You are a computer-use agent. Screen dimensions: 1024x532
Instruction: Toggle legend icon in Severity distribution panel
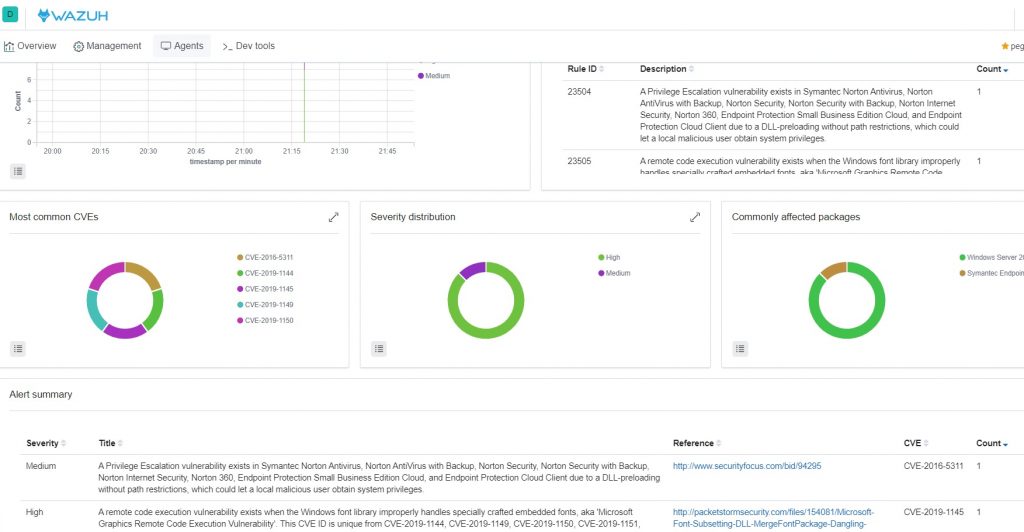pos(378,348)
